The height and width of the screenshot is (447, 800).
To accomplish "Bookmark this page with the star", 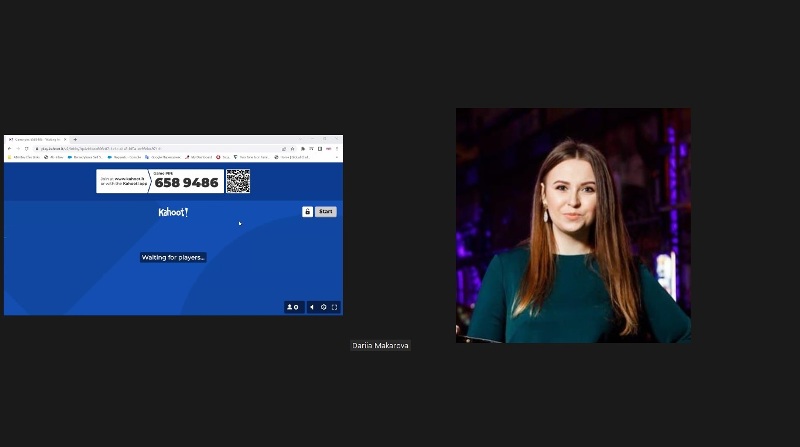I will point(292,148).
